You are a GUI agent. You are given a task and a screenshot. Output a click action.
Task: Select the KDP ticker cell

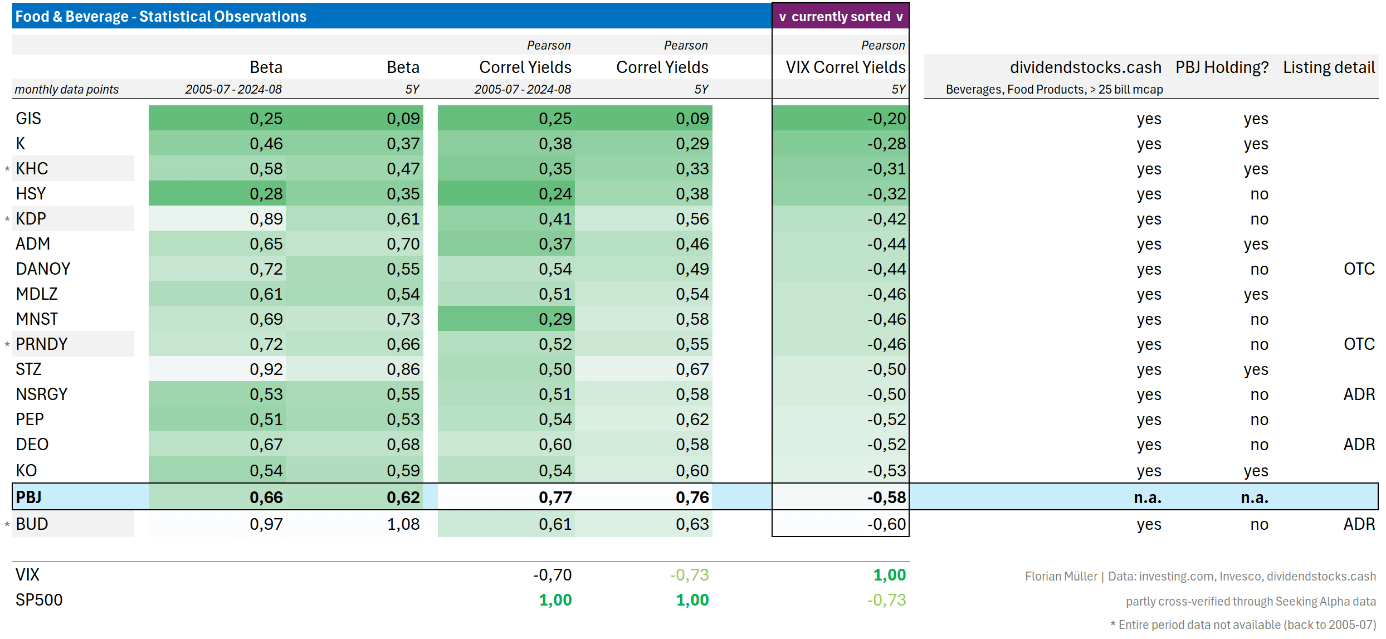32,219
